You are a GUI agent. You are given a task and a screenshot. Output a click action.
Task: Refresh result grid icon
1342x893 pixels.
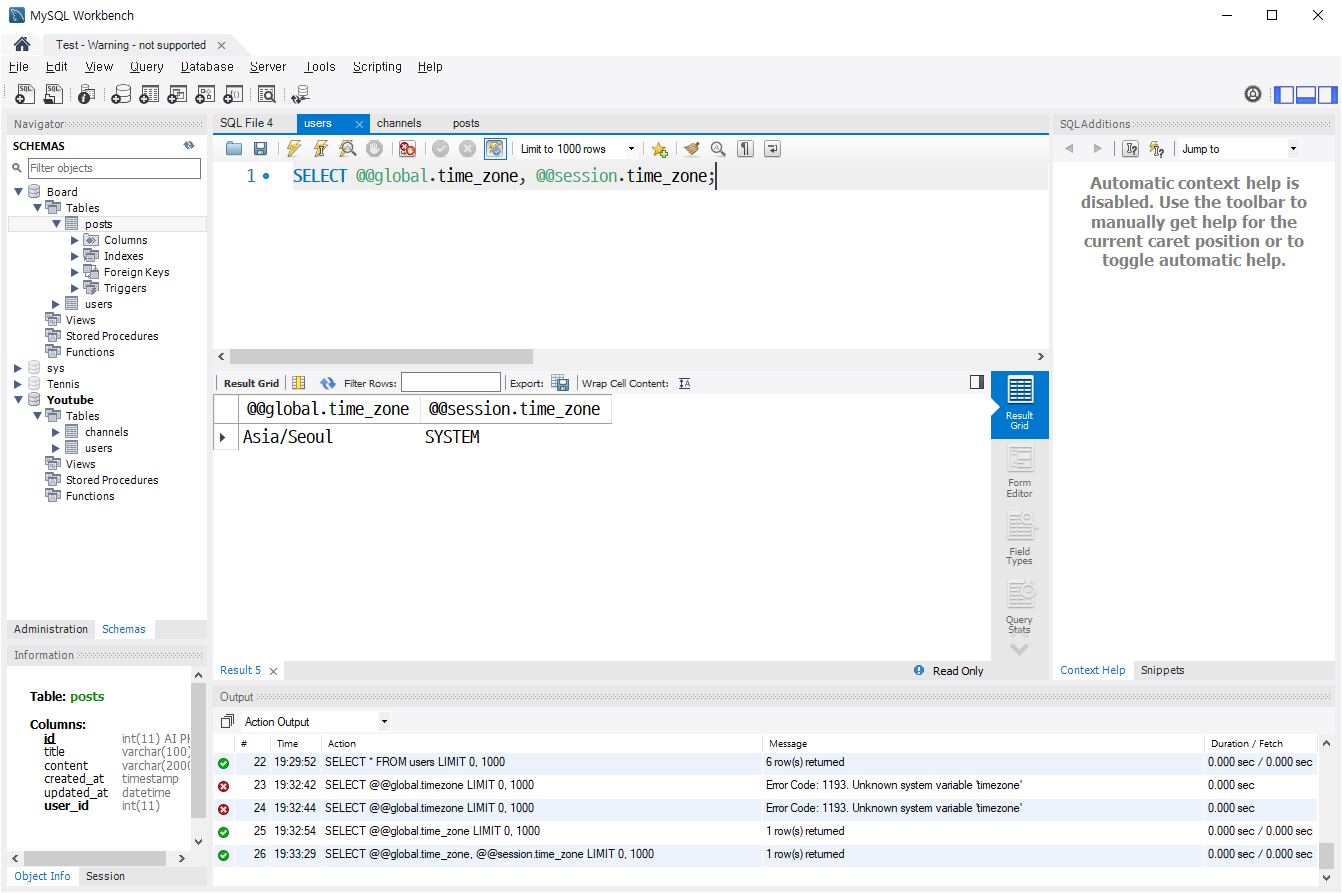pos(327,383)
